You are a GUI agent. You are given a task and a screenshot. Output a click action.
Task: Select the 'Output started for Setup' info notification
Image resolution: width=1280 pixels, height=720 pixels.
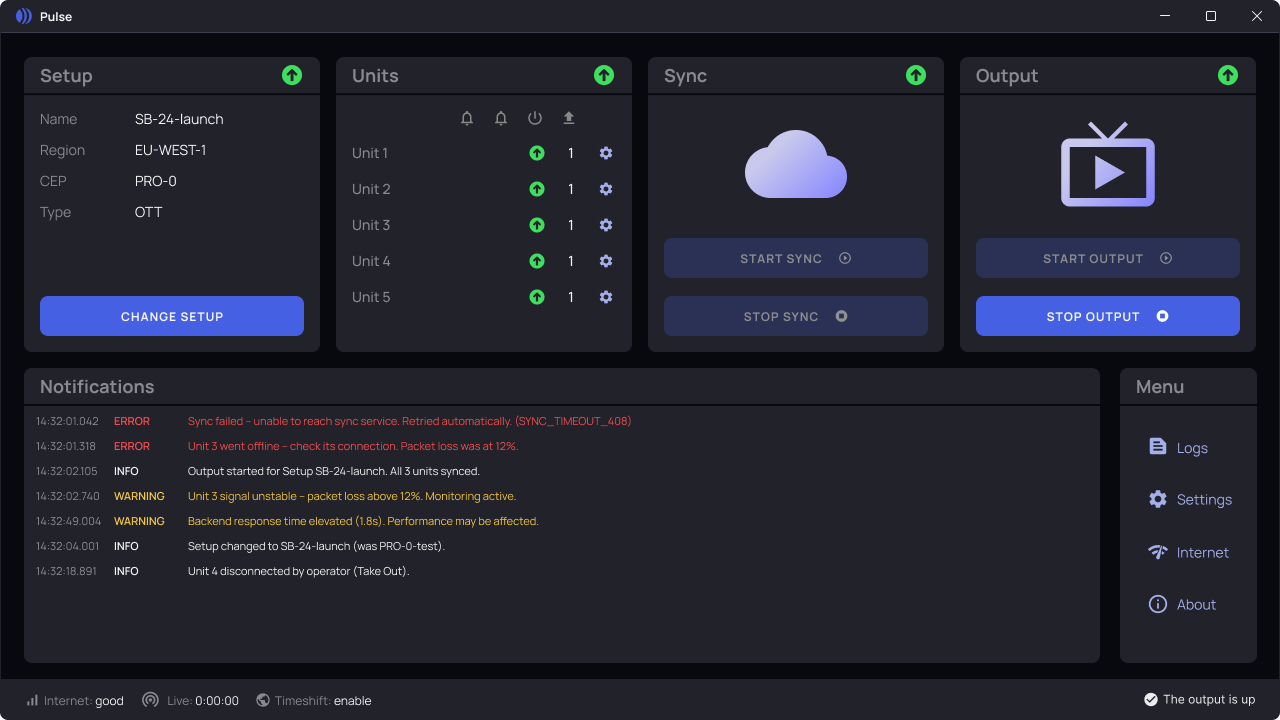tap(562, 471)
